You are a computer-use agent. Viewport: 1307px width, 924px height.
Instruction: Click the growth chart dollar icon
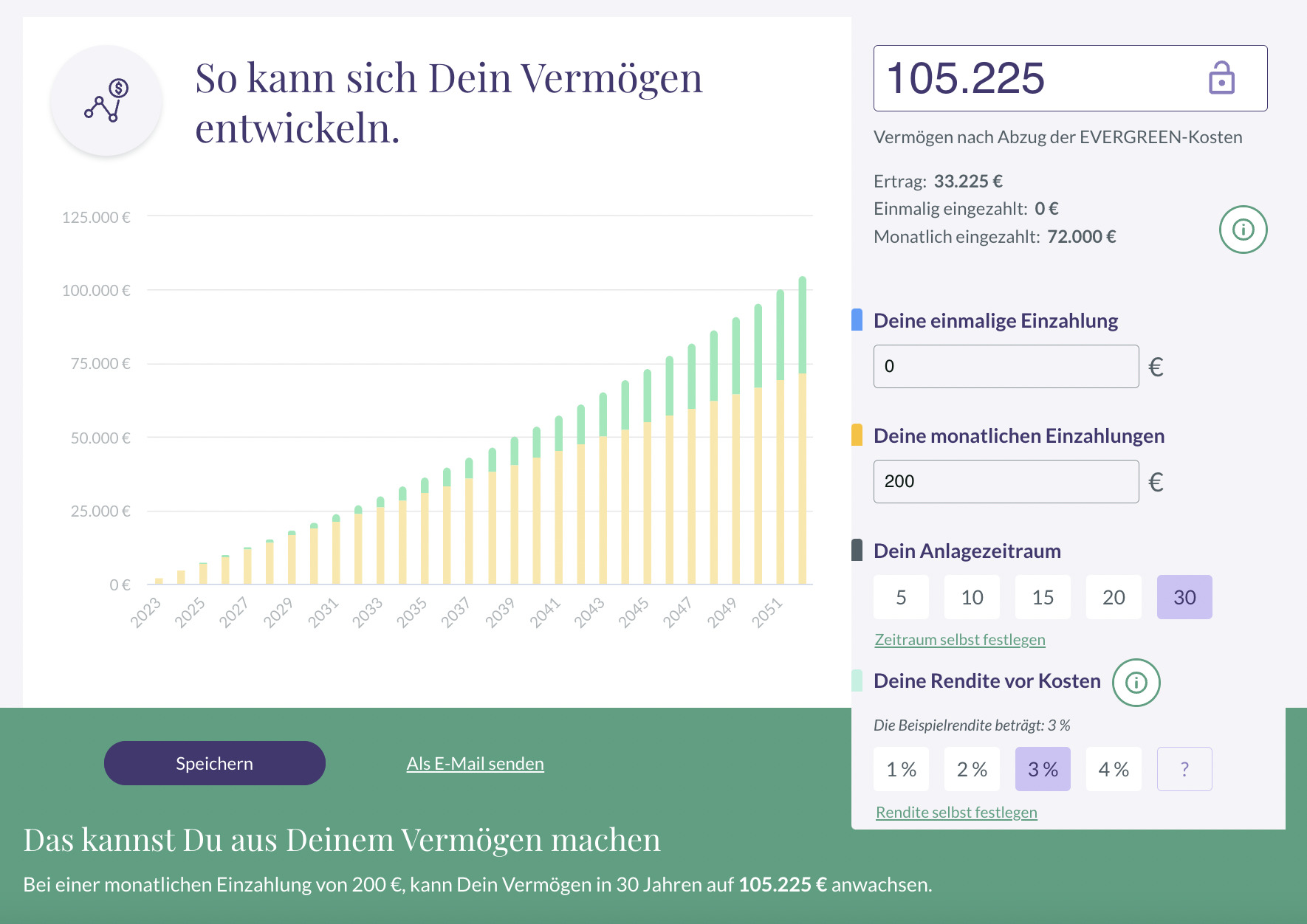click(107, 100)
